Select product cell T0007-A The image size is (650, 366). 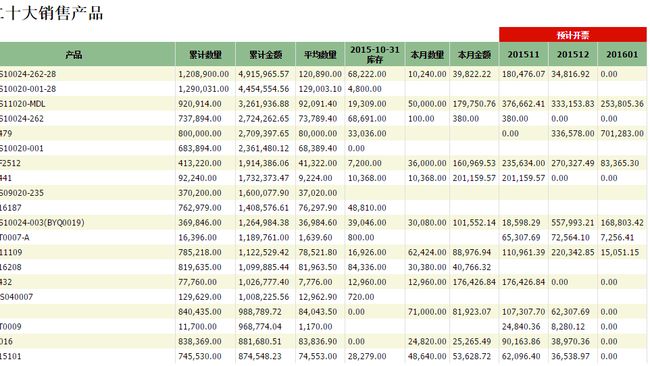[x=15, y=238]
